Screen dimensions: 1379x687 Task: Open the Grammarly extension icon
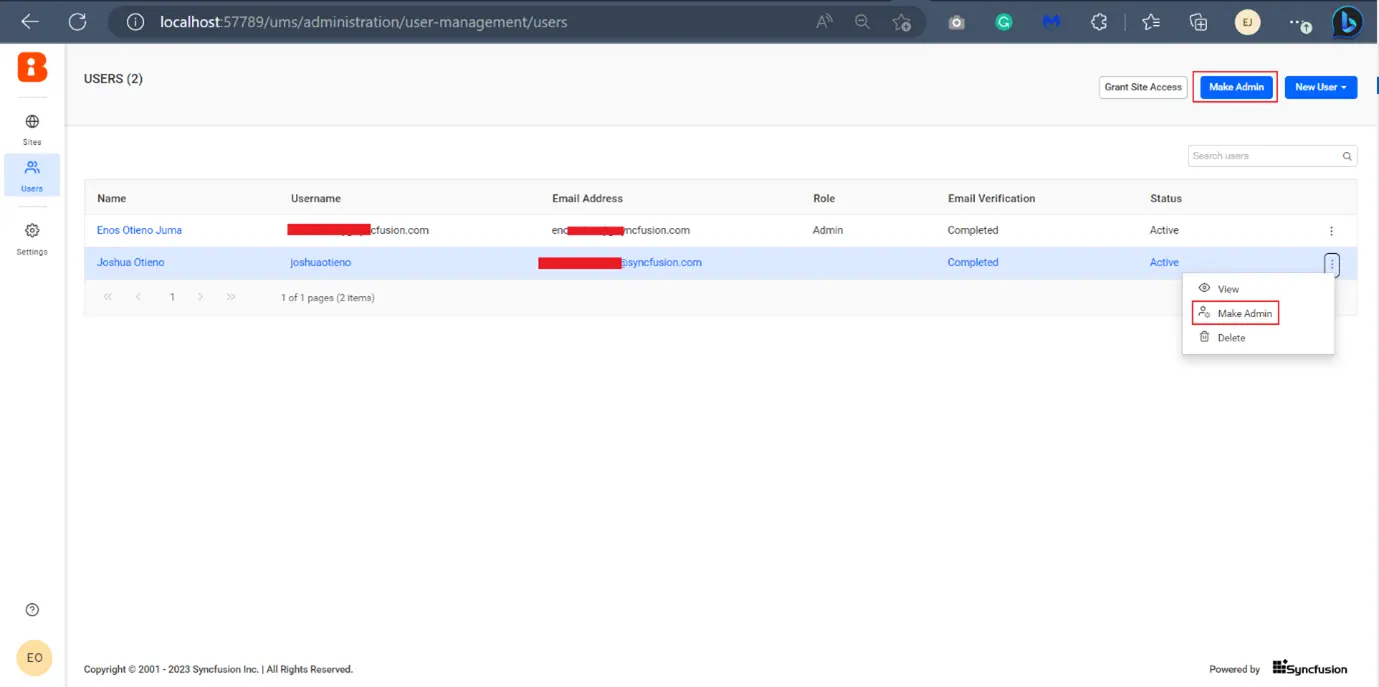[x=1004, y=22]
